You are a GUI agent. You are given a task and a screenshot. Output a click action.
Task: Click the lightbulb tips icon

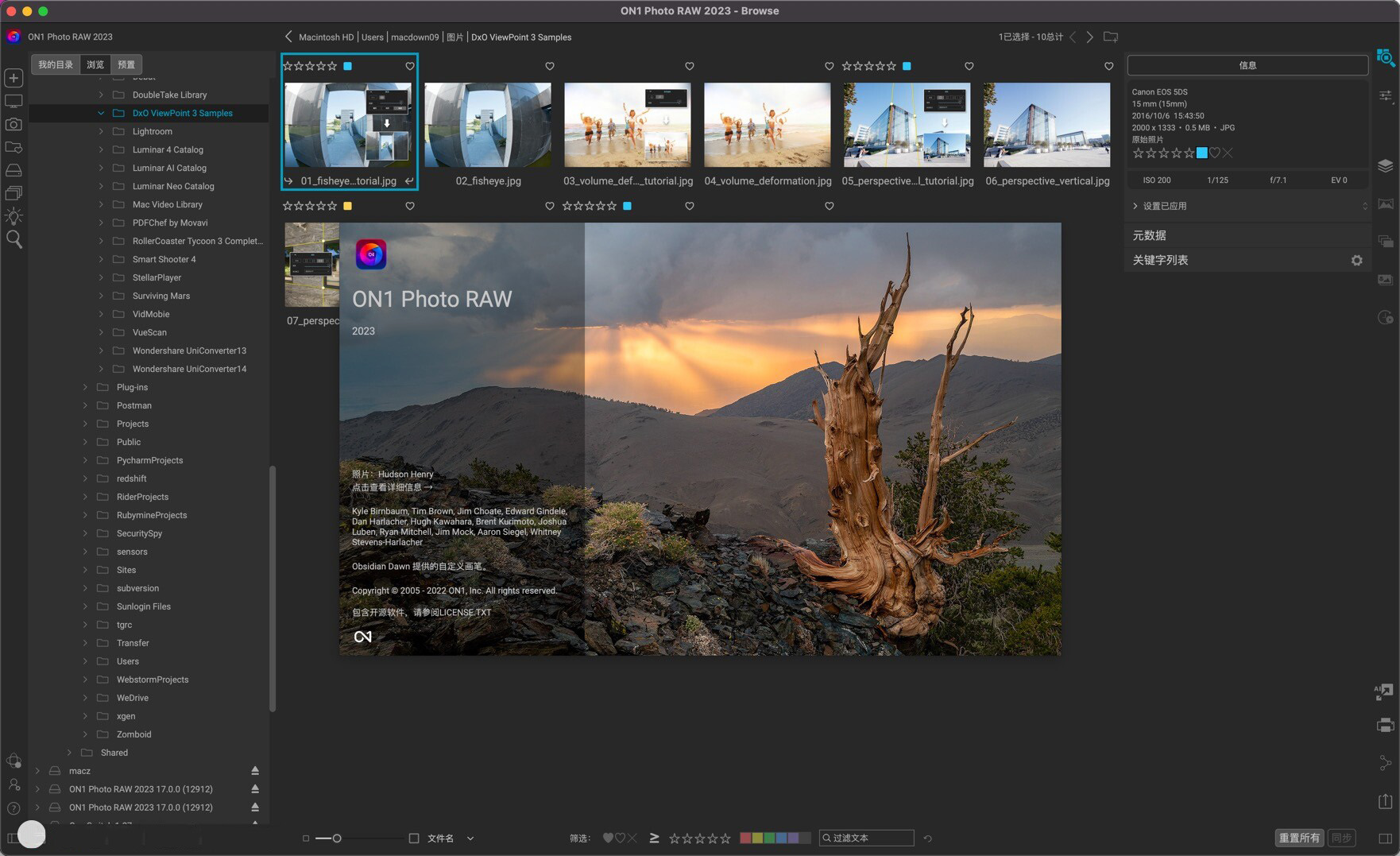[x=14, y=216]
